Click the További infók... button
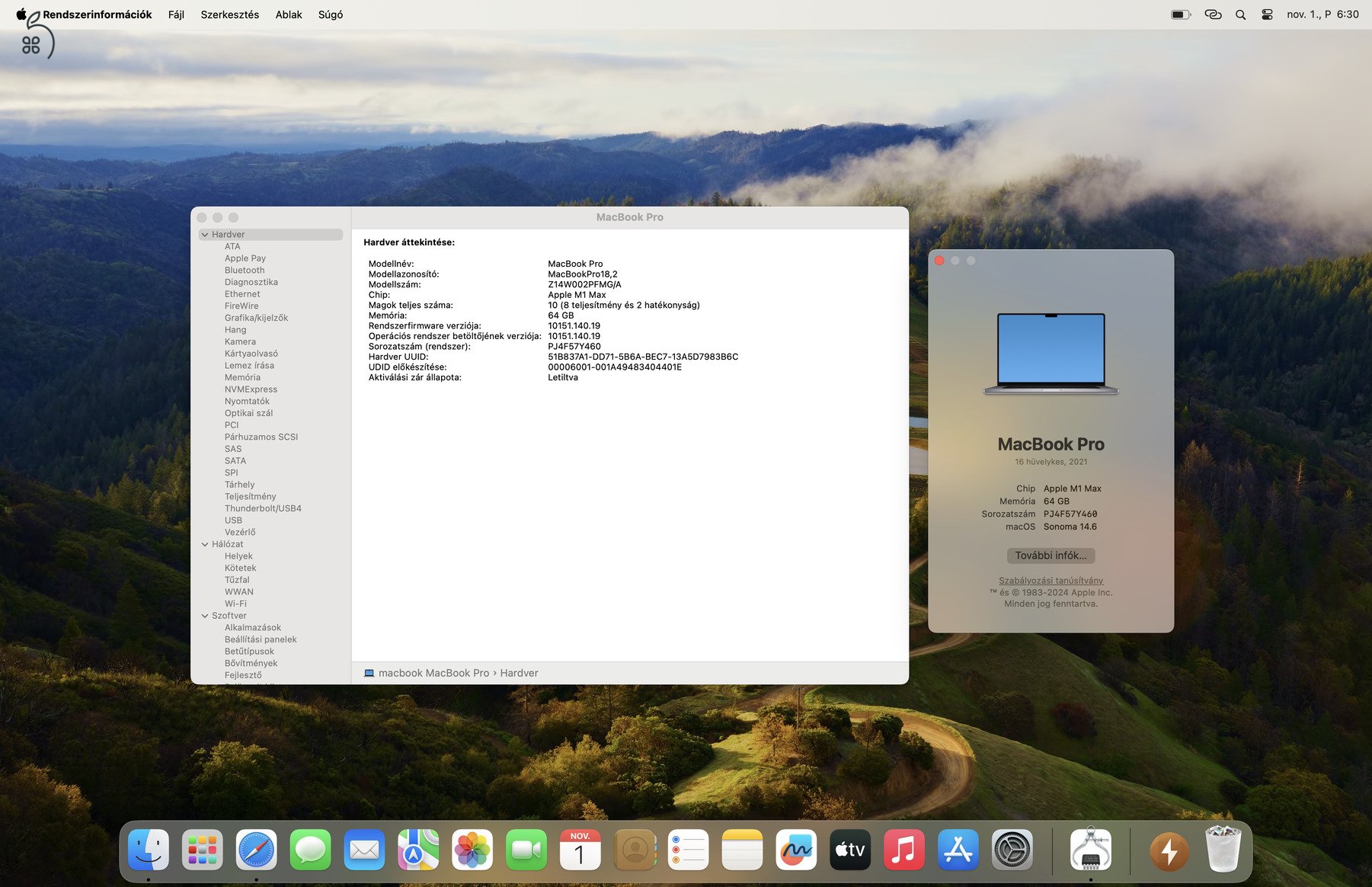 tap(1051, 556)
